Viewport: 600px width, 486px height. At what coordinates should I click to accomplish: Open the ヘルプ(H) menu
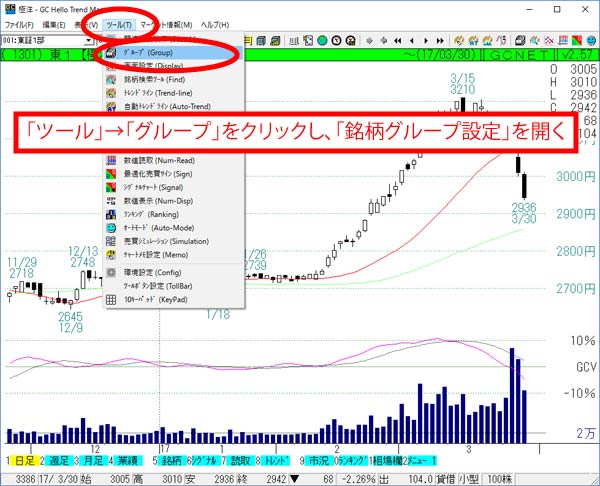215,25
